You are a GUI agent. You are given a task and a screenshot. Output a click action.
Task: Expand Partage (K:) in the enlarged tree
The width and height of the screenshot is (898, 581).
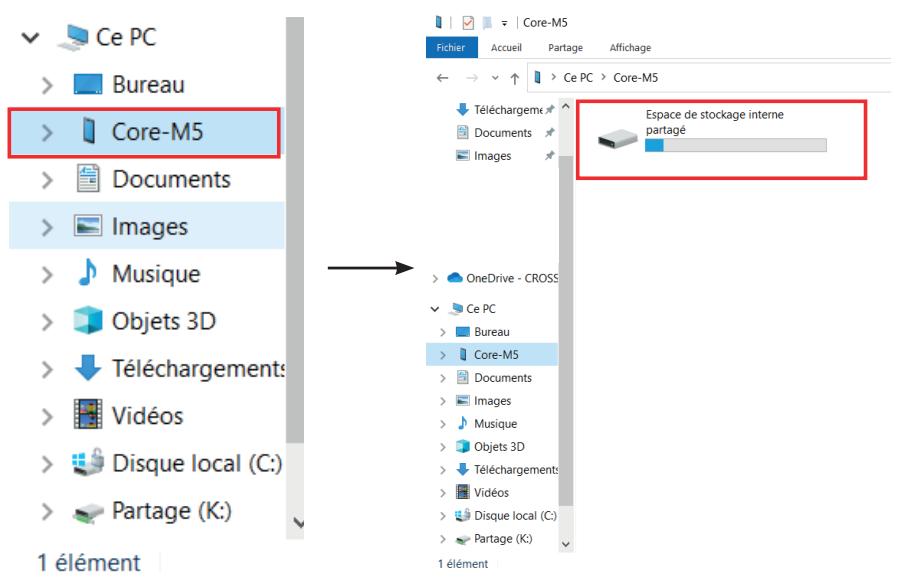[x=47, y=511]
